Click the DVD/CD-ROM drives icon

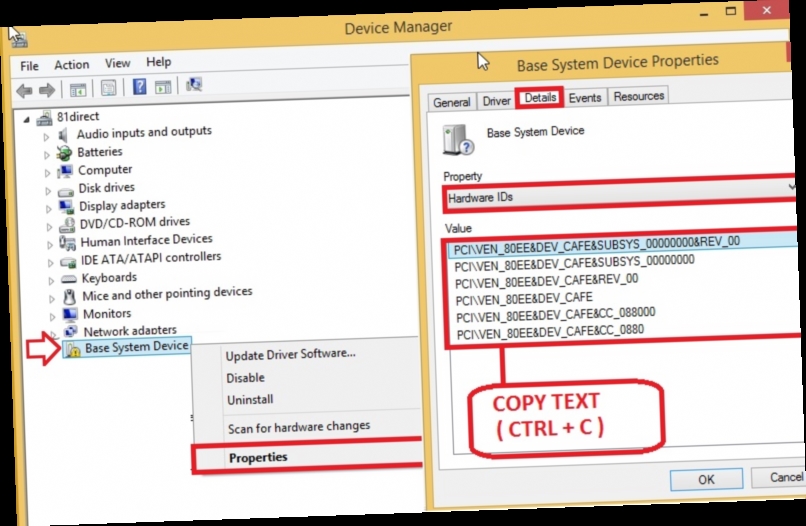pos(67,225)
